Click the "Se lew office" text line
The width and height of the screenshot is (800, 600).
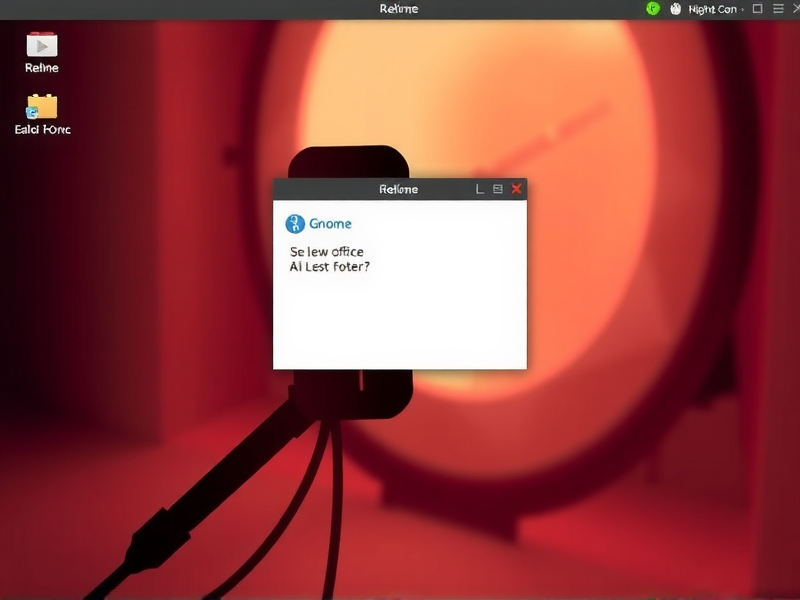tap(327, 251)
